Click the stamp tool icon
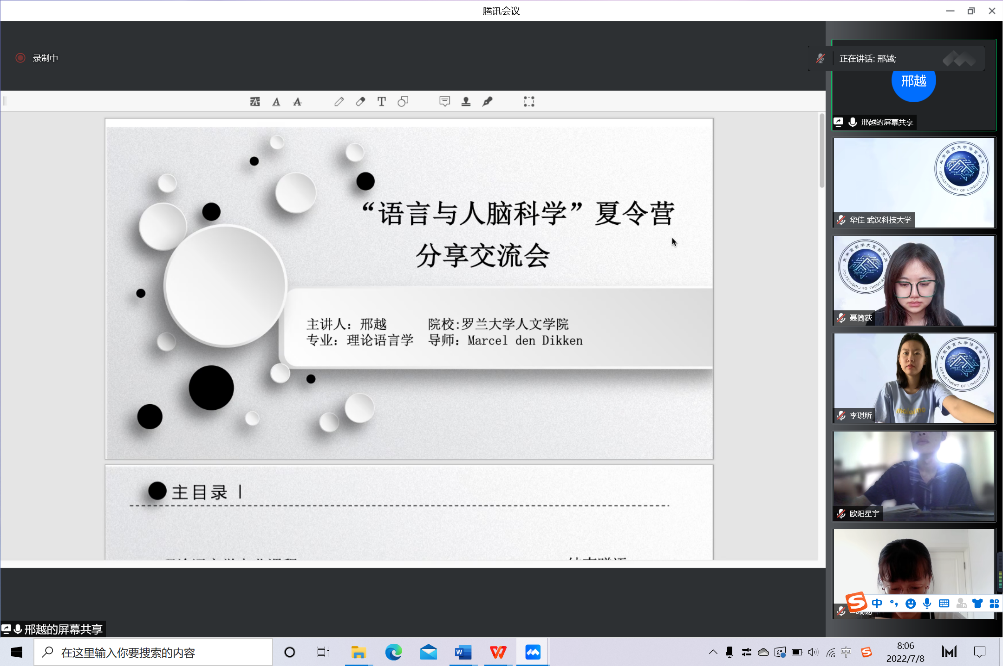Image resolution: width=1003 pixels, height=666 pixels. coord(466,102)
